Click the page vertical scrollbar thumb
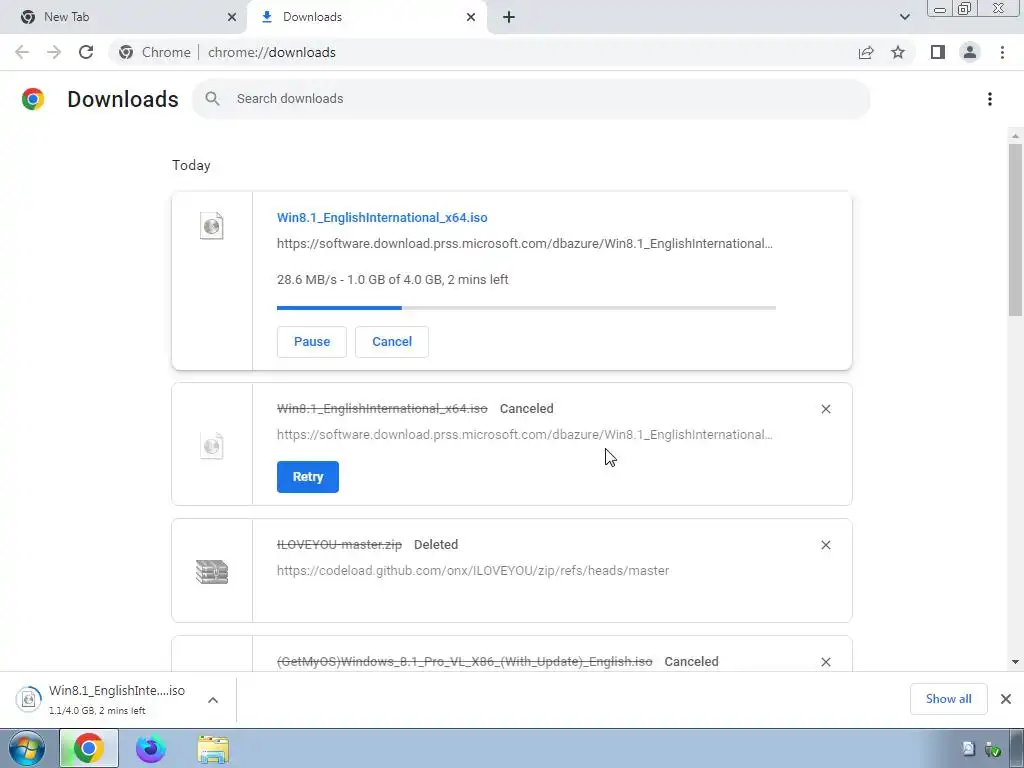Image resolution: width=1024 pixels, height=768 pixels. tap(1015, 229)
